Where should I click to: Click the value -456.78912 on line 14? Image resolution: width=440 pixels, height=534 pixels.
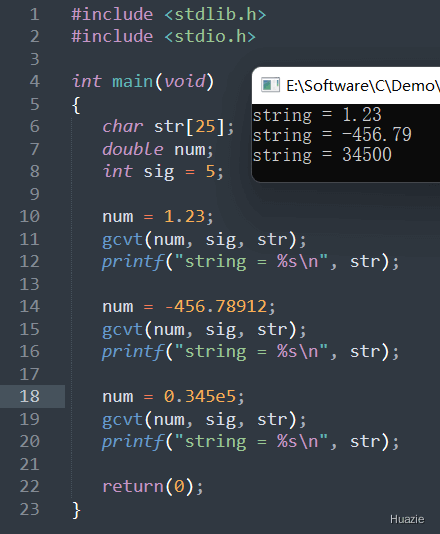point(216,306)
